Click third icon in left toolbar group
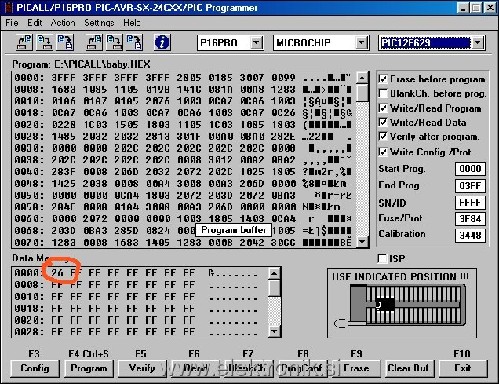 click(65, 43)
